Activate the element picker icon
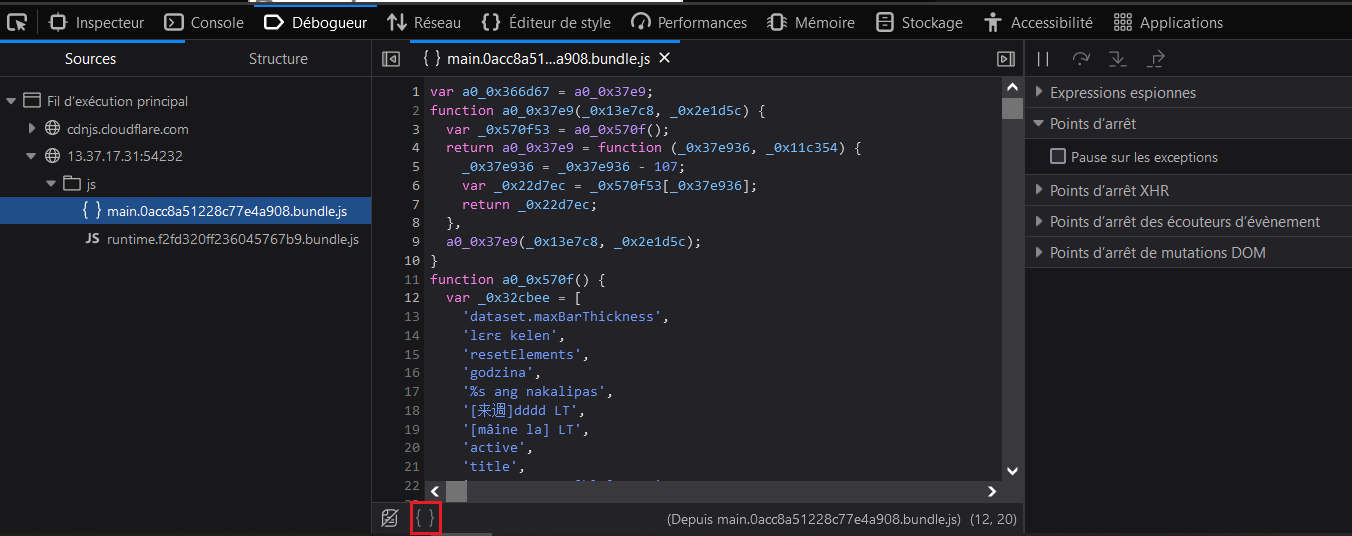This screenshot has height=536, width=1352. click(16, 22)
